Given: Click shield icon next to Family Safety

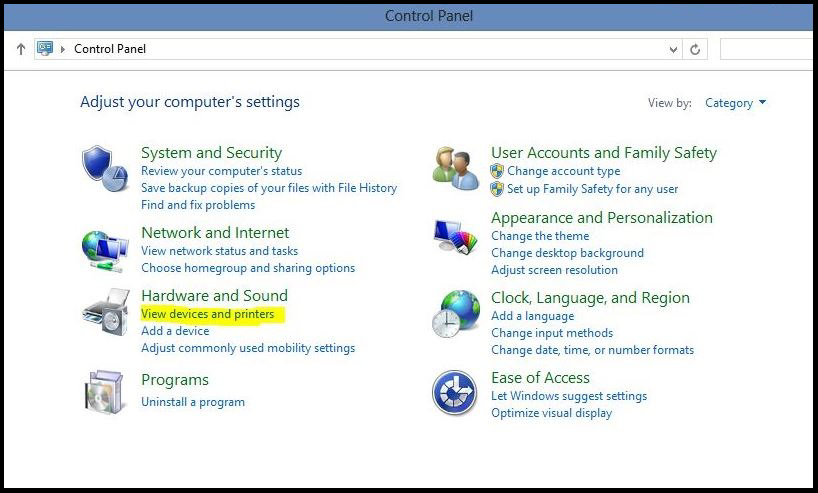Looking at the screenshot, I should 497,189.
